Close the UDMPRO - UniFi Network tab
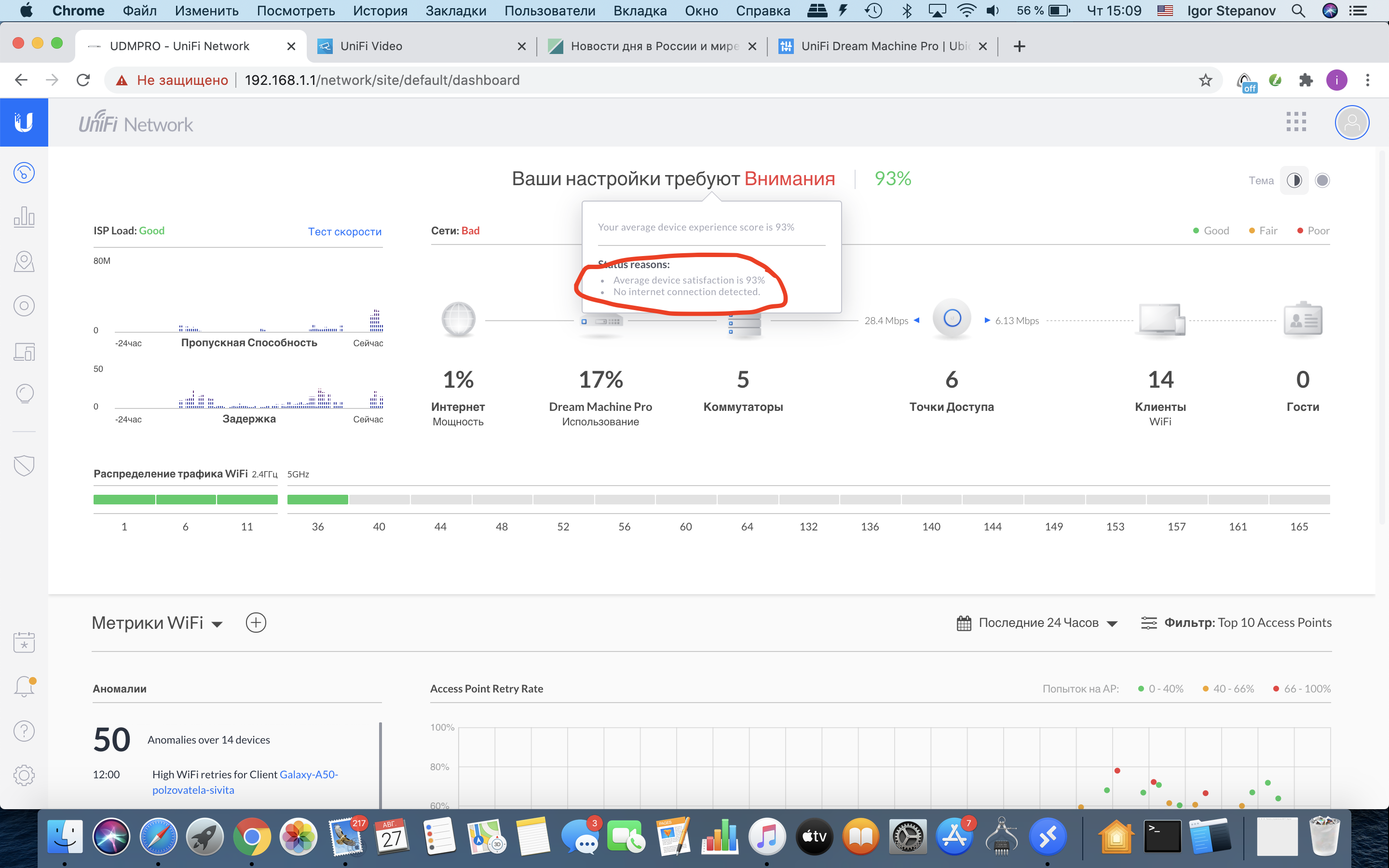 [291, 46]
